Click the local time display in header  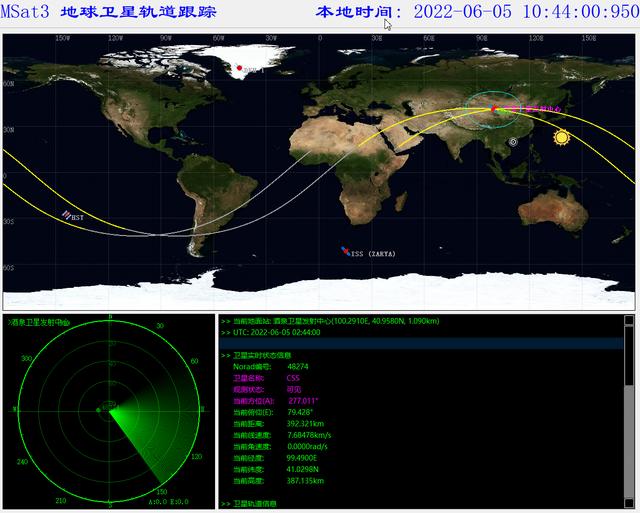click(x=478, y=11)
